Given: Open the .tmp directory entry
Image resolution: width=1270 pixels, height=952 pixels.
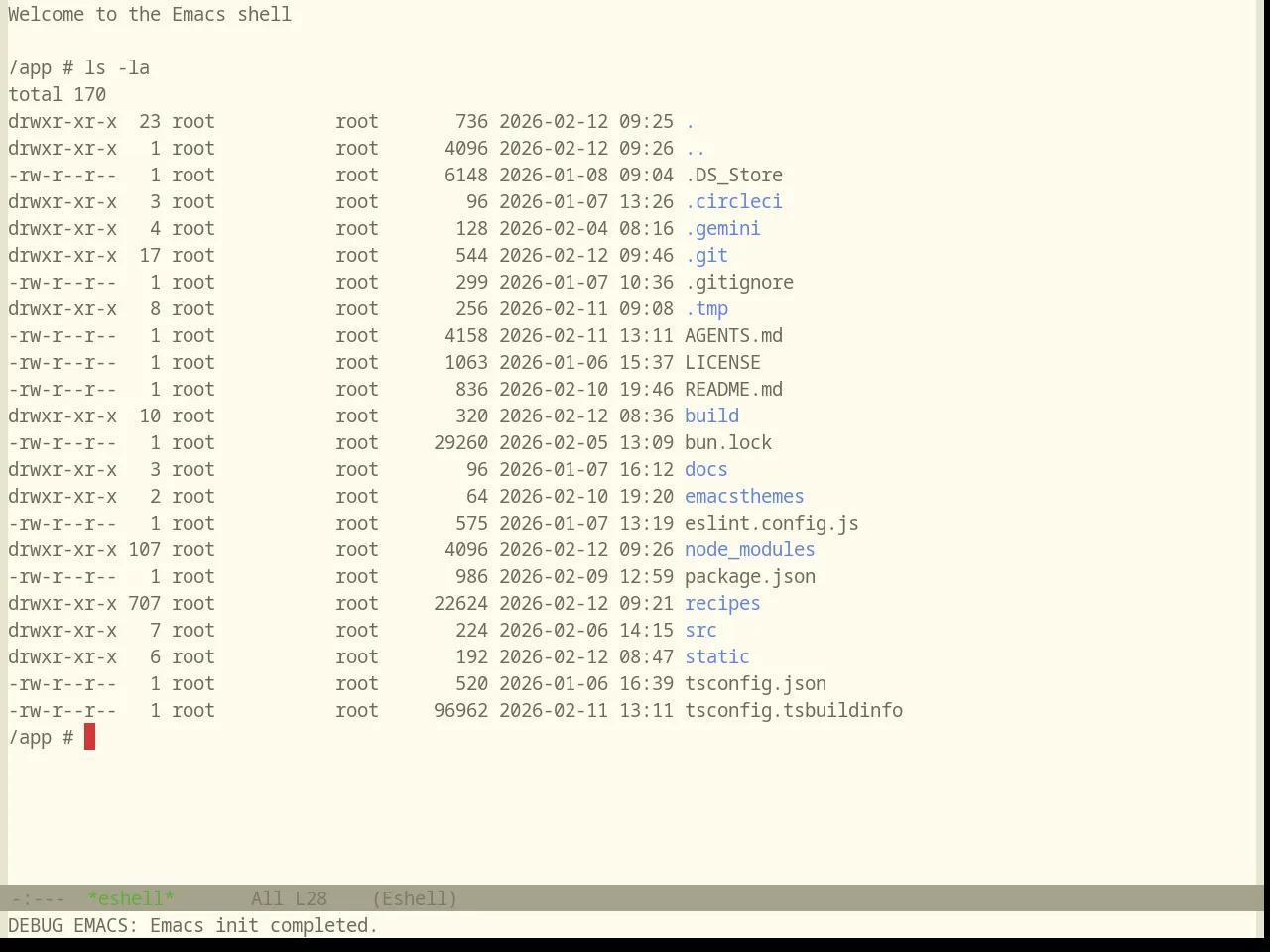Looking at the screenshot, I should click(706, 308).
